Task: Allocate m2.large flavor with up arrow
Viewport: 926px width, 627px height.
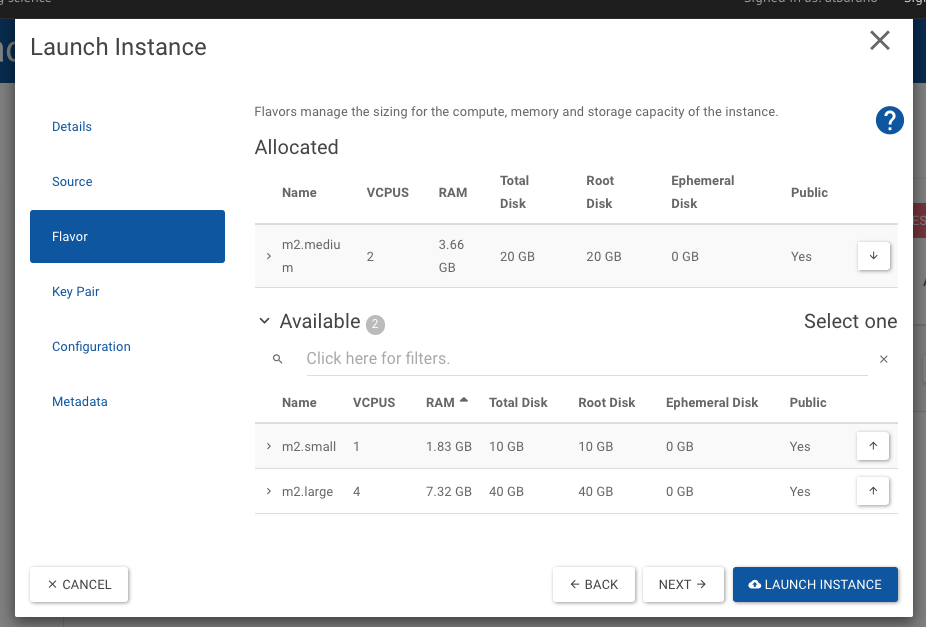Action: click(873, 491)
